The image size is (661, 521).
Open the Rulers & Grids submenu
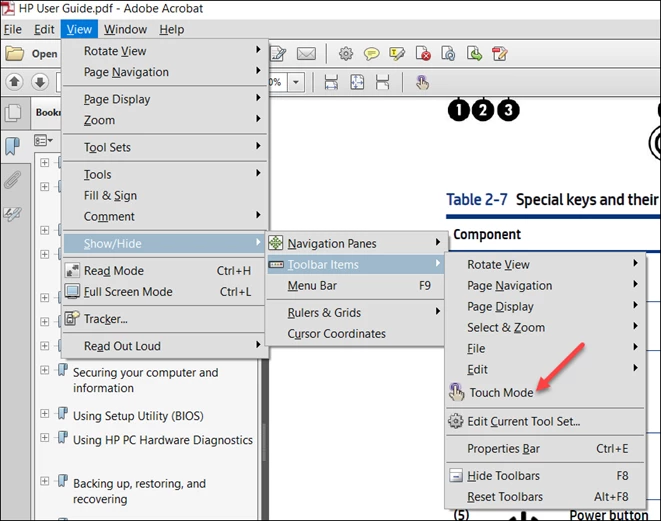355,312
